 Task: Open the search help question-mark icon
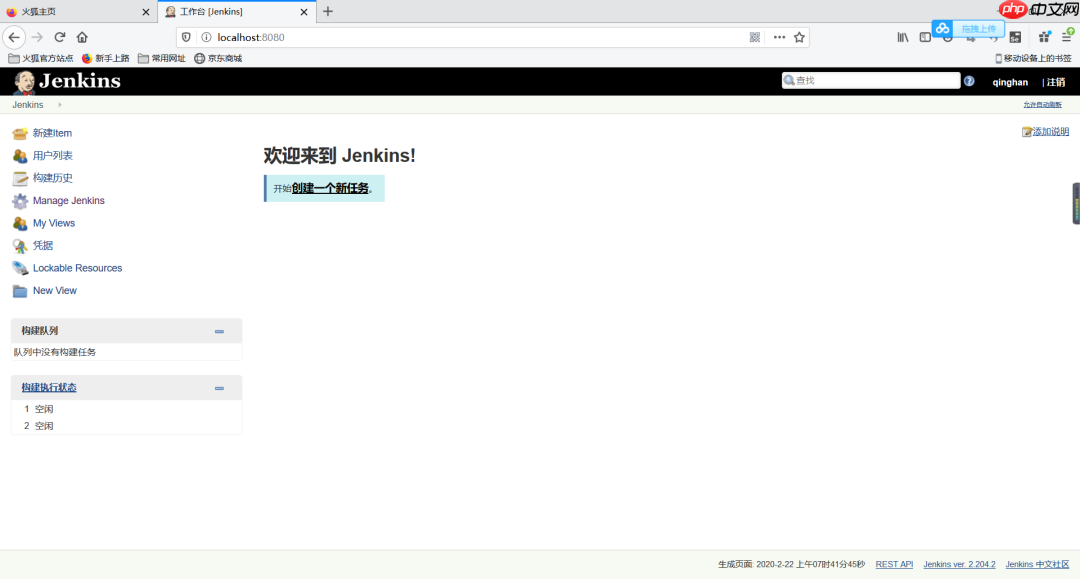(x=968, y=81)
